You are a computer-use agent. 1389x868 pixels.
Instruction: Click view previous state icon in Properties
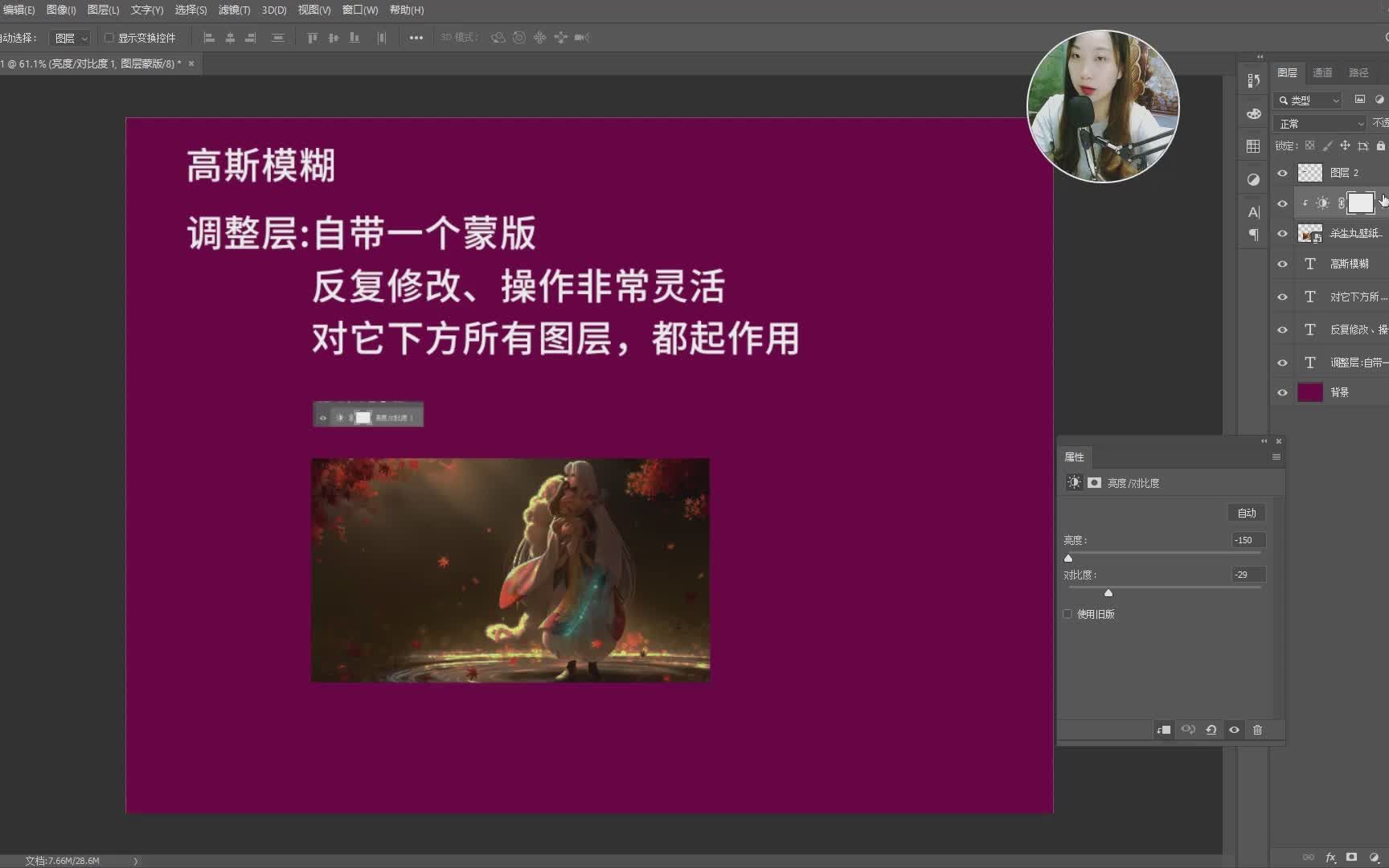(x=1188, y=730)
